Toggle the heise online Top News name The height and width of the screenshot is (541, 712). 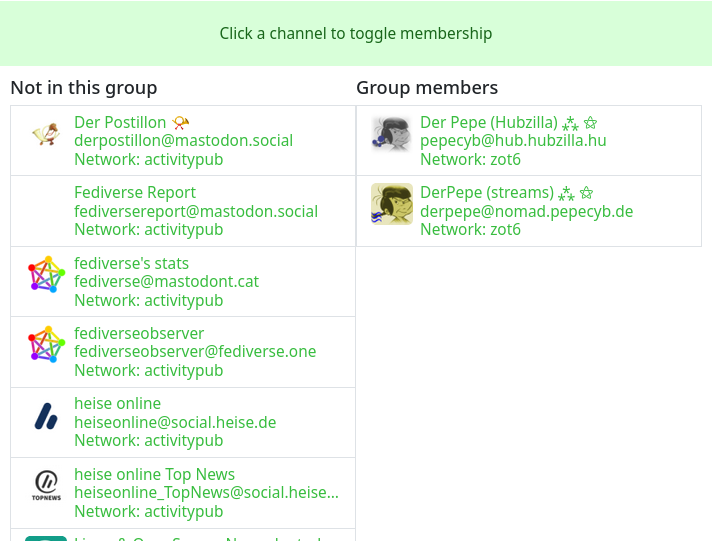point(154,475)
